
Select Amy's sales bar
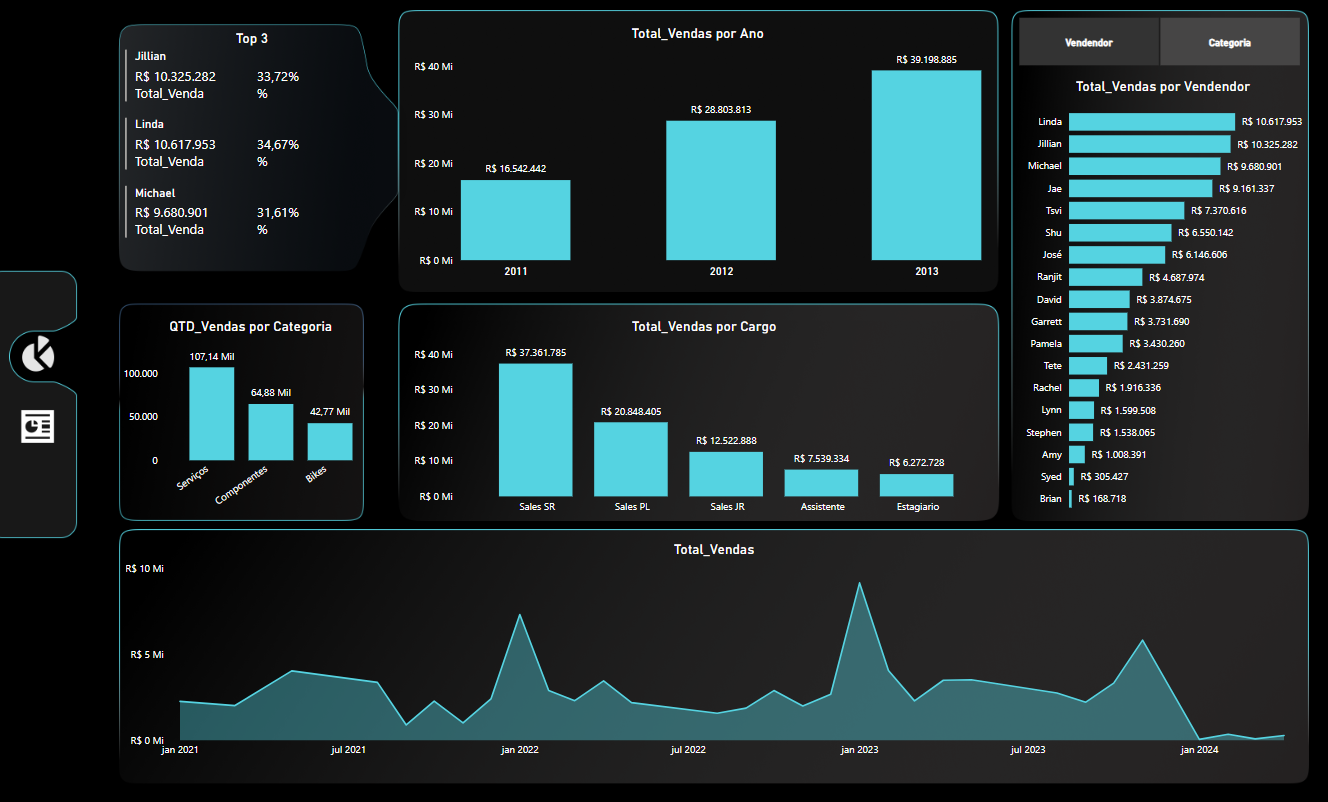tap(1077, 454)
